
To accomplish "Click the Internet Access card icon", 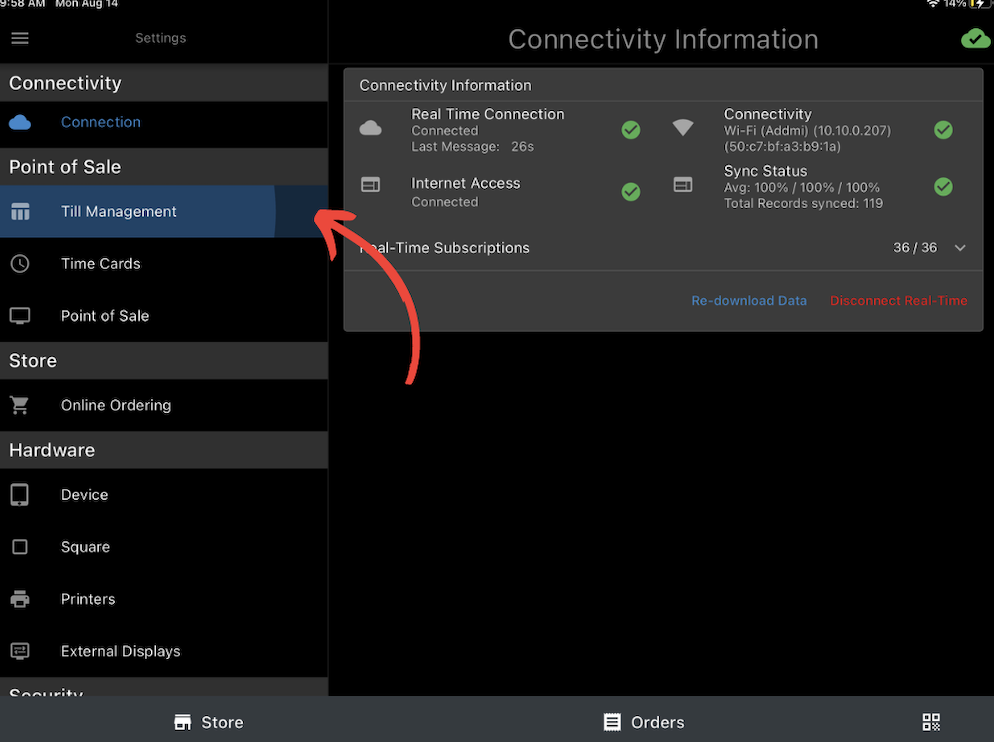I will click(x=371, y=185).
